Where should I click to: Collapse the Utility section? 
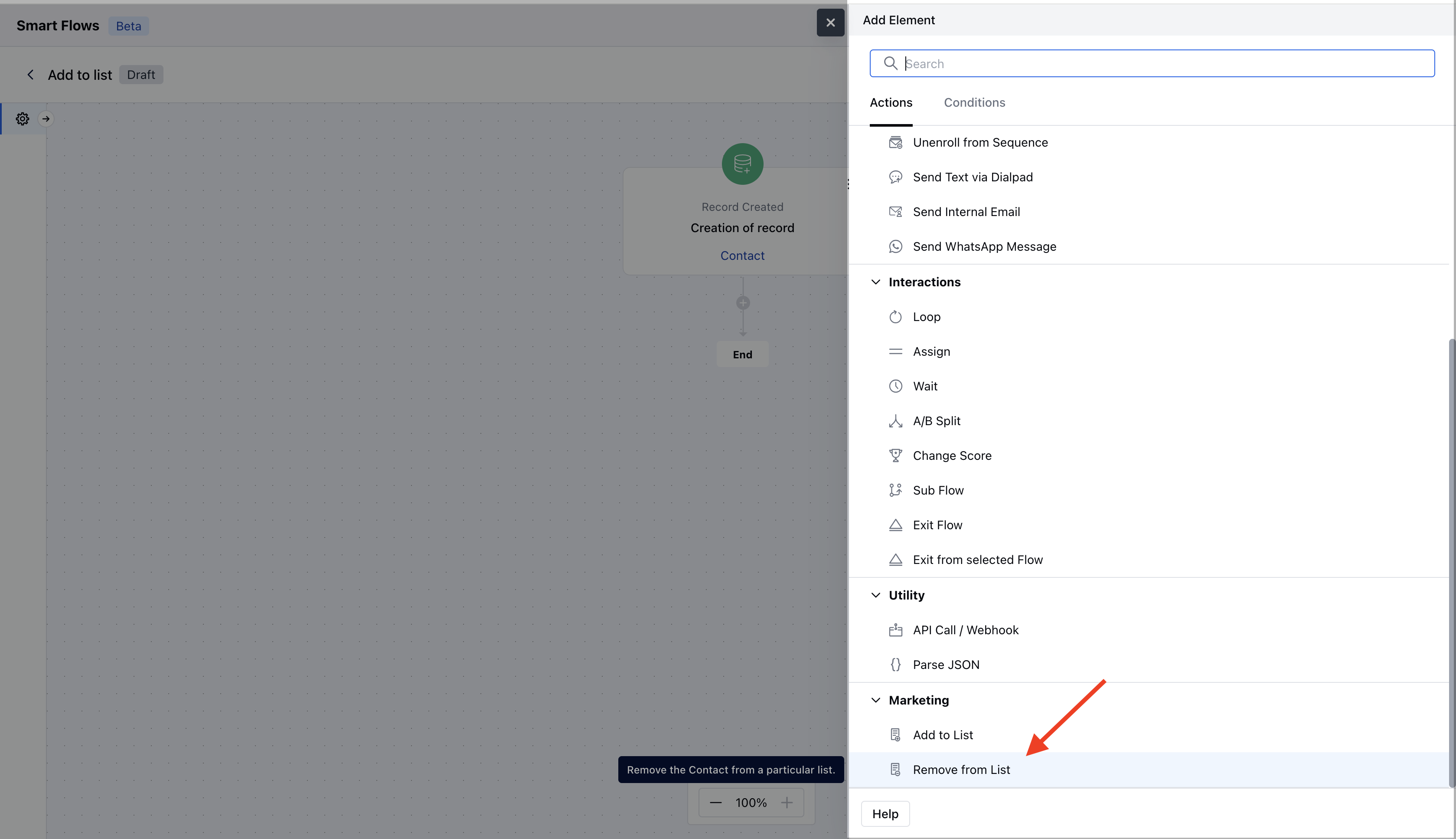coord(876,595)
